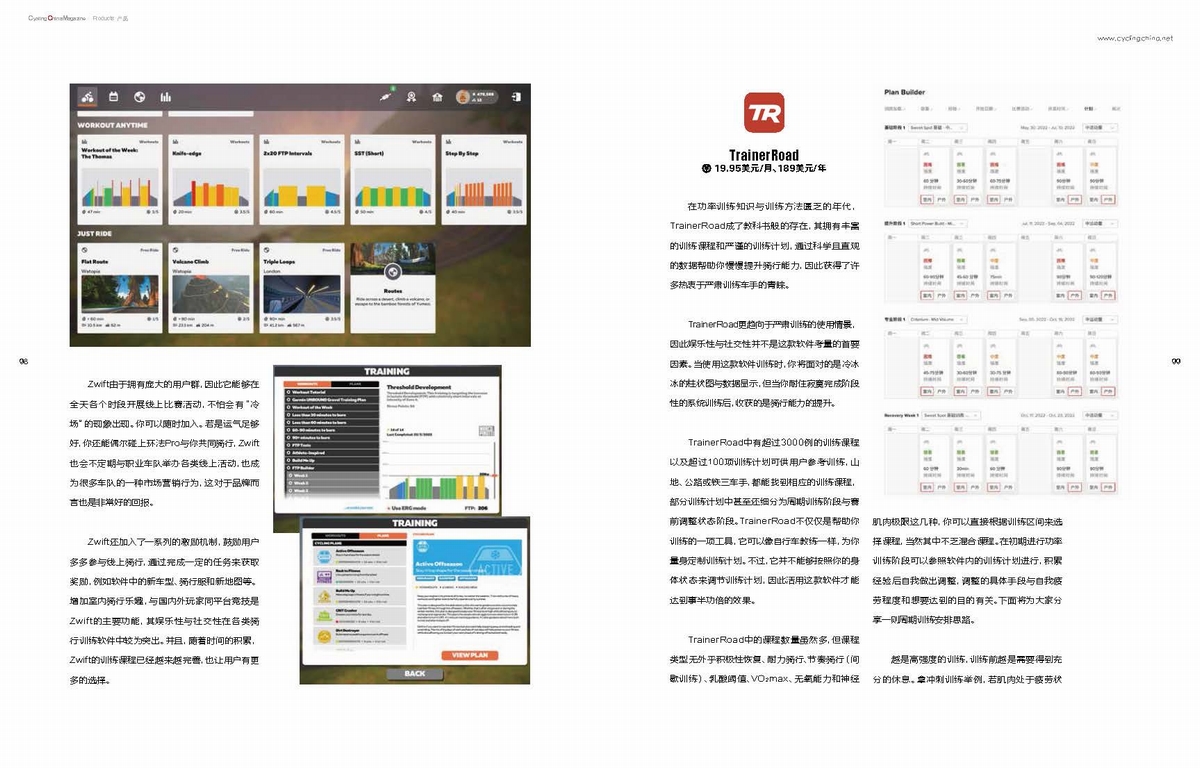
Task: Click the Dirt Destroyer plan icon
Action: coord(324,636)
